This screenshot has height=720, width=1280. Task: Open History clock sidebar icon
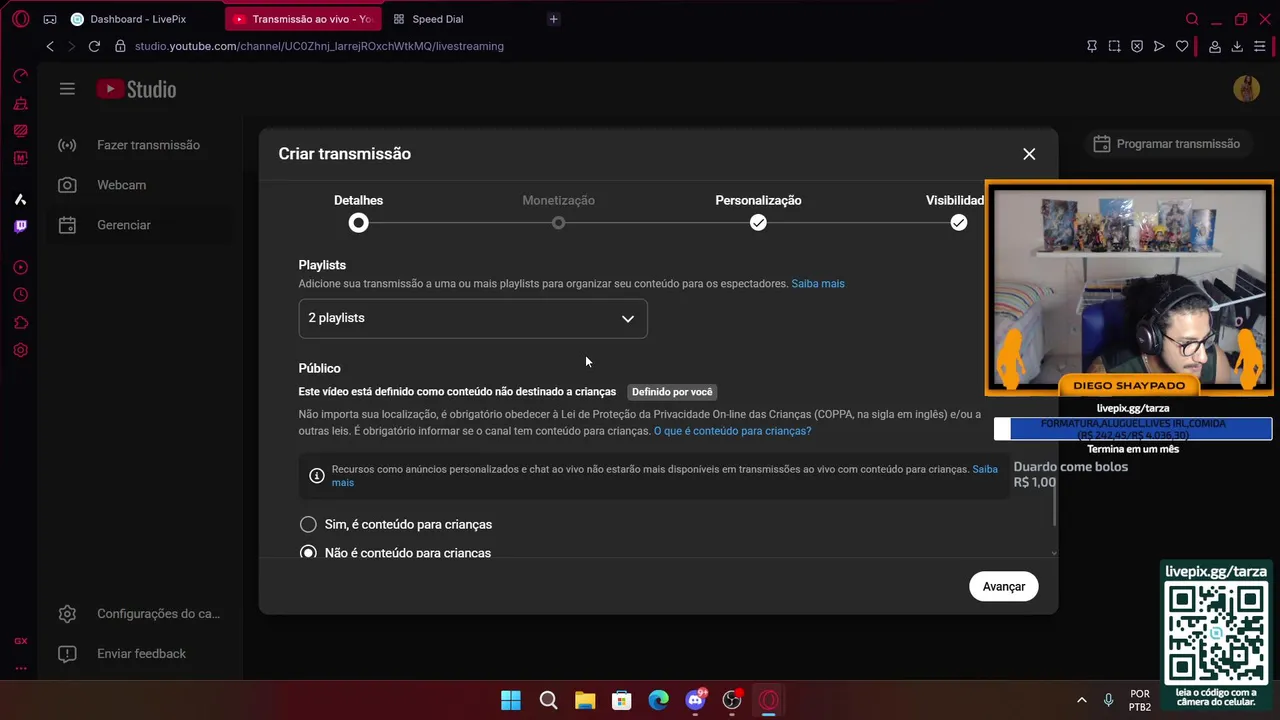[20, 295]
